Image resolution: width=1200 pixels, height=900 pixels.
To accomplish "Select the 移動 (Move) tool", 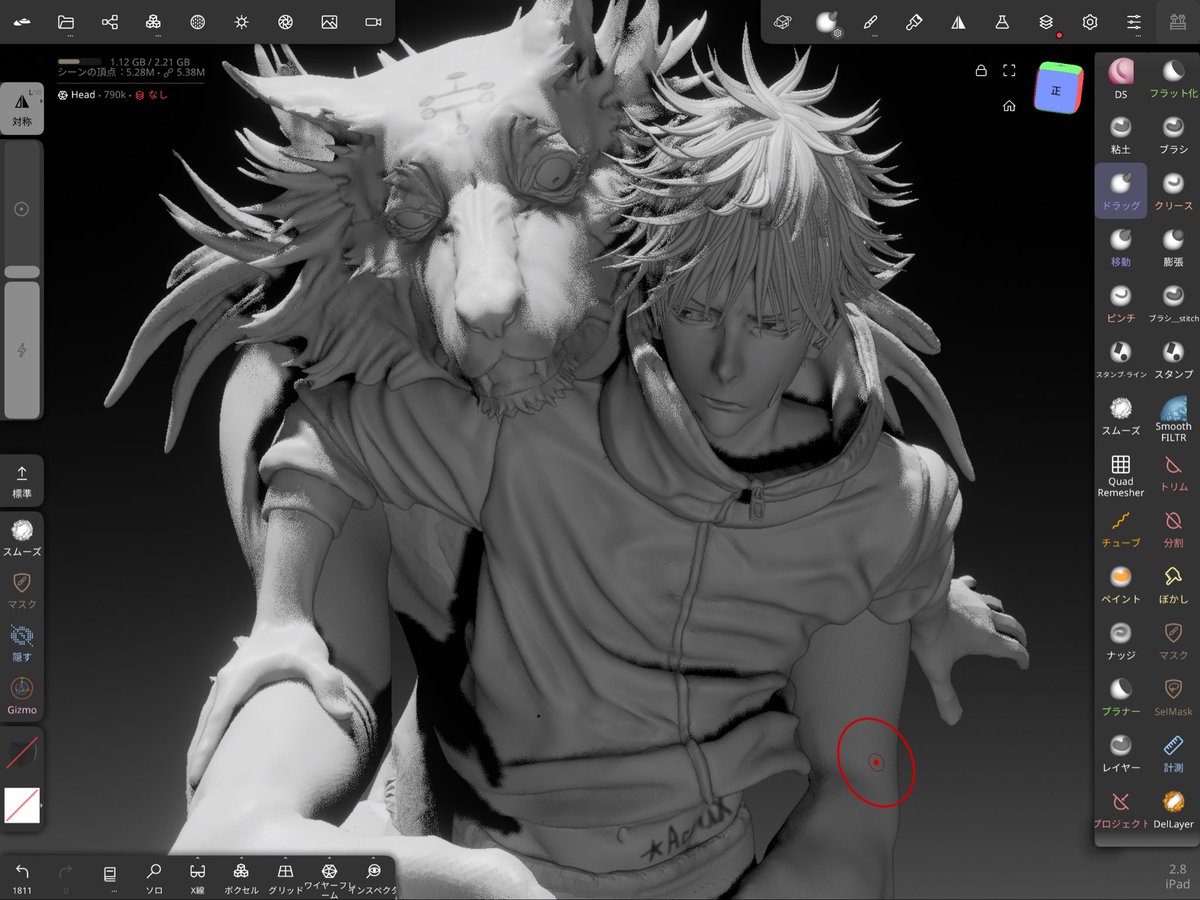I will [x=1121, y=247].
